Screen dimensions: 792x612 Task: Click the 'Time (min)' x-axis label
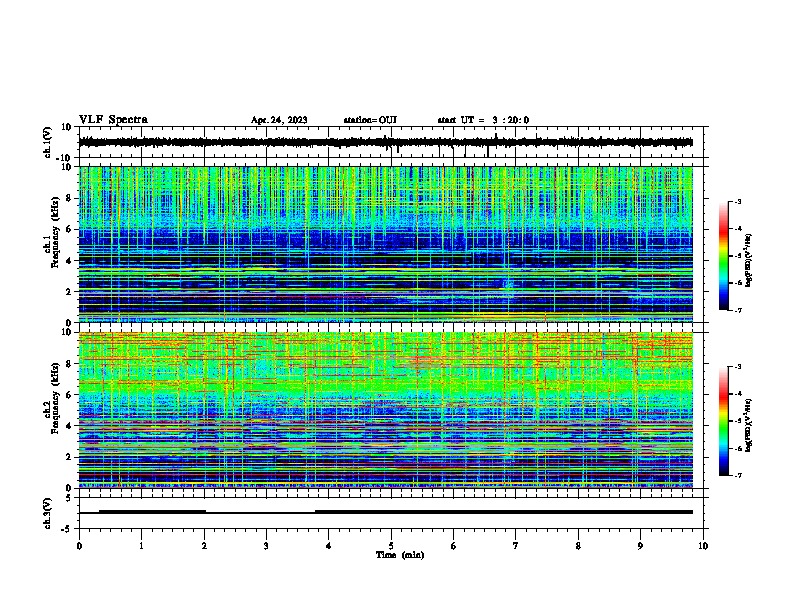[400, 555]
